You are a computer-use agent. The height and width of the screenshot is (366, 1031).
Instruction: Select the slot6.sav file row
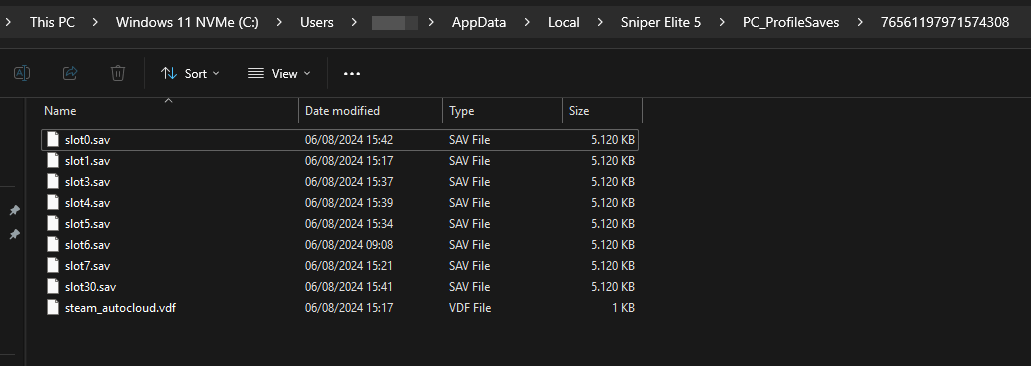click(x=339, y=244)
